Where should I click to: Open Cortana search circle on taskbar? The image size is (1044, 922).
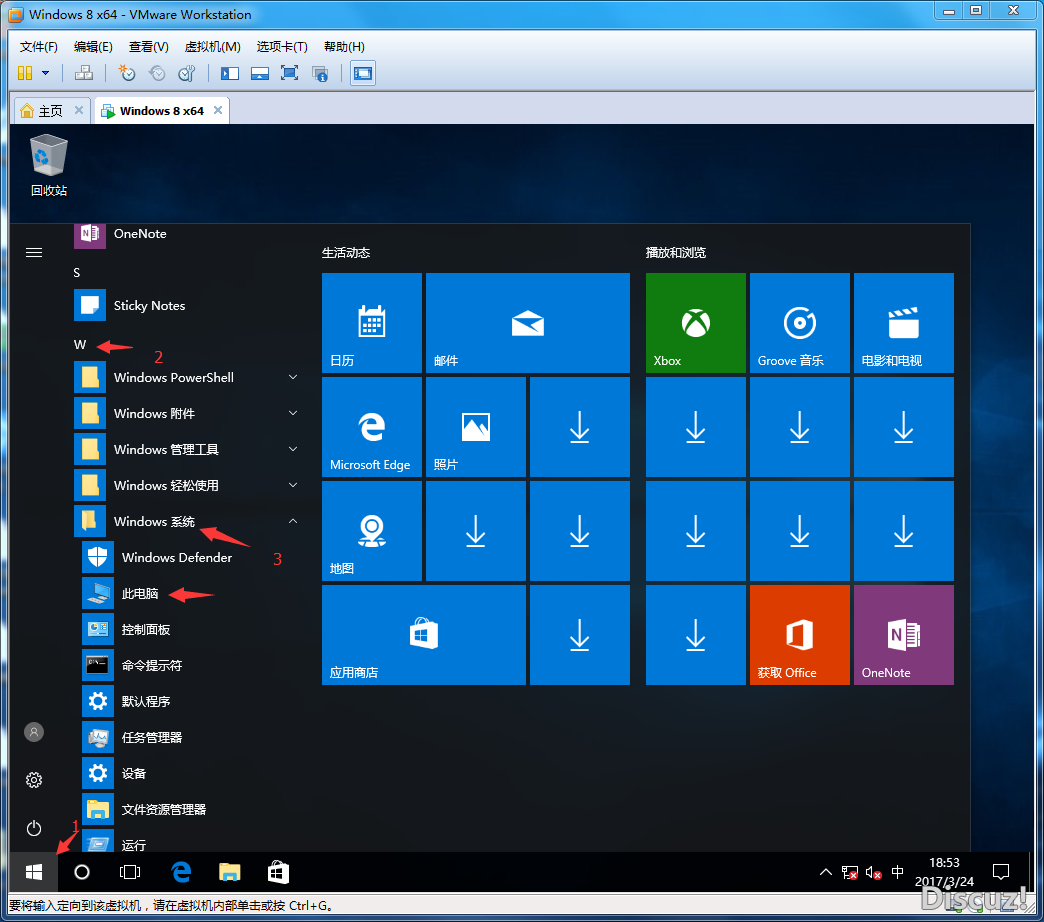[x=82, y=872]
